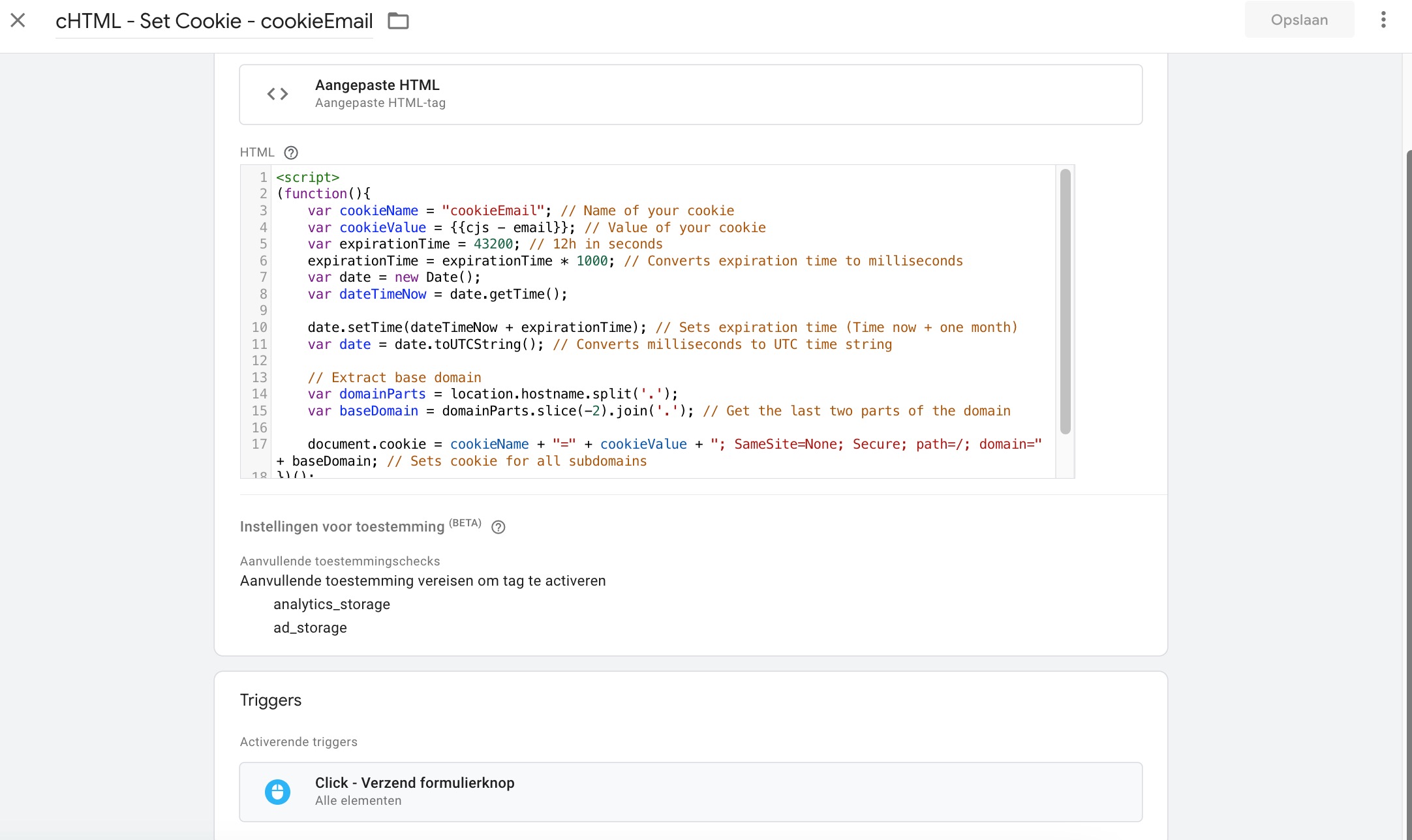
Task: Click the folder icon next to tag name
Action: (x=398, y=21)
